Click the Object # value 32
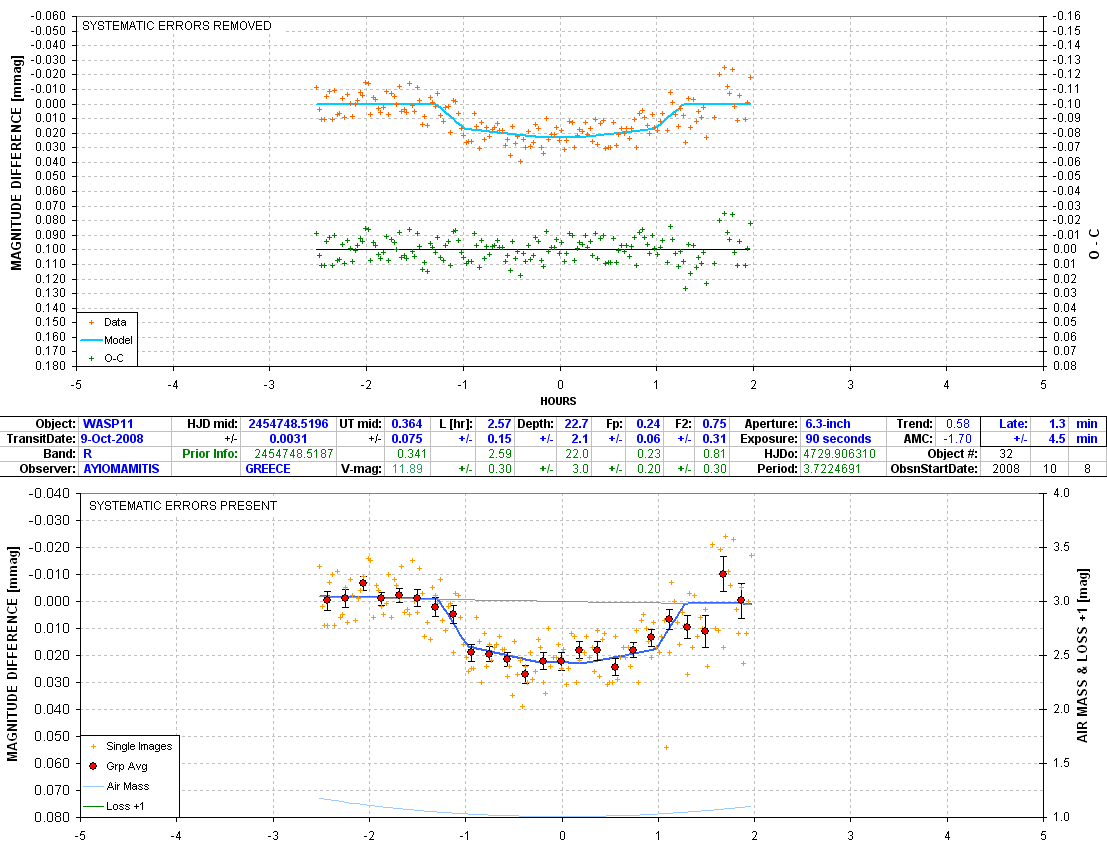Image resolution: width=1107 pixels, height=847 pixels. (x=1006, y=453)
